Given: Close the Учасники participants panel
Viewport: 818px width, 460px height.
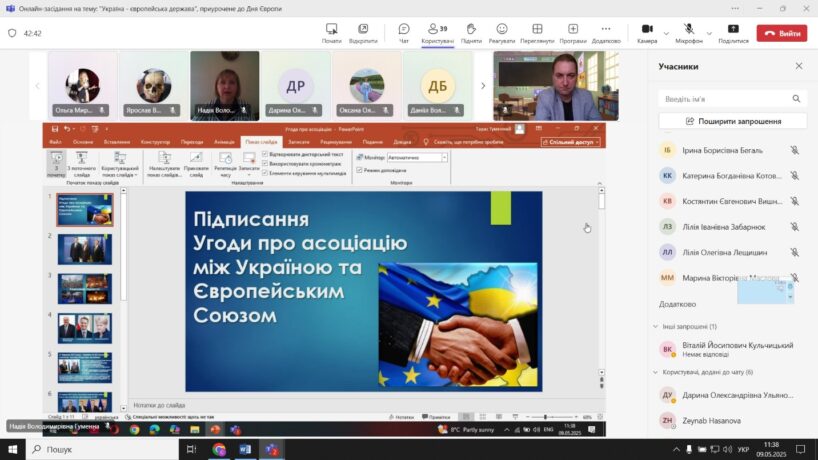Looking at the screenshot, I should click(798, 66).
